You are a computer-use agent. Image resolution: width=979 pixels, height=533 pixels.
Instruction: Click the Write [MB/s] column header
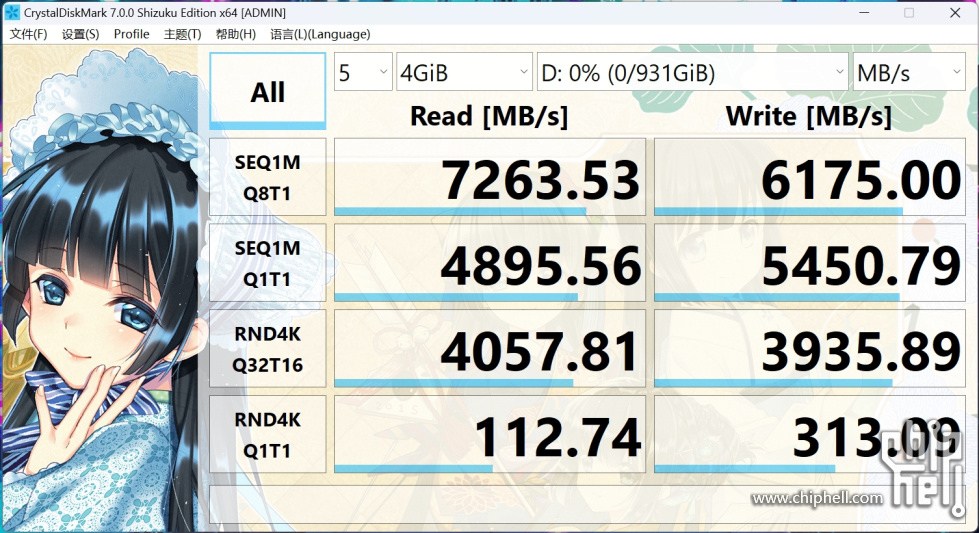(x=809, y=116)
